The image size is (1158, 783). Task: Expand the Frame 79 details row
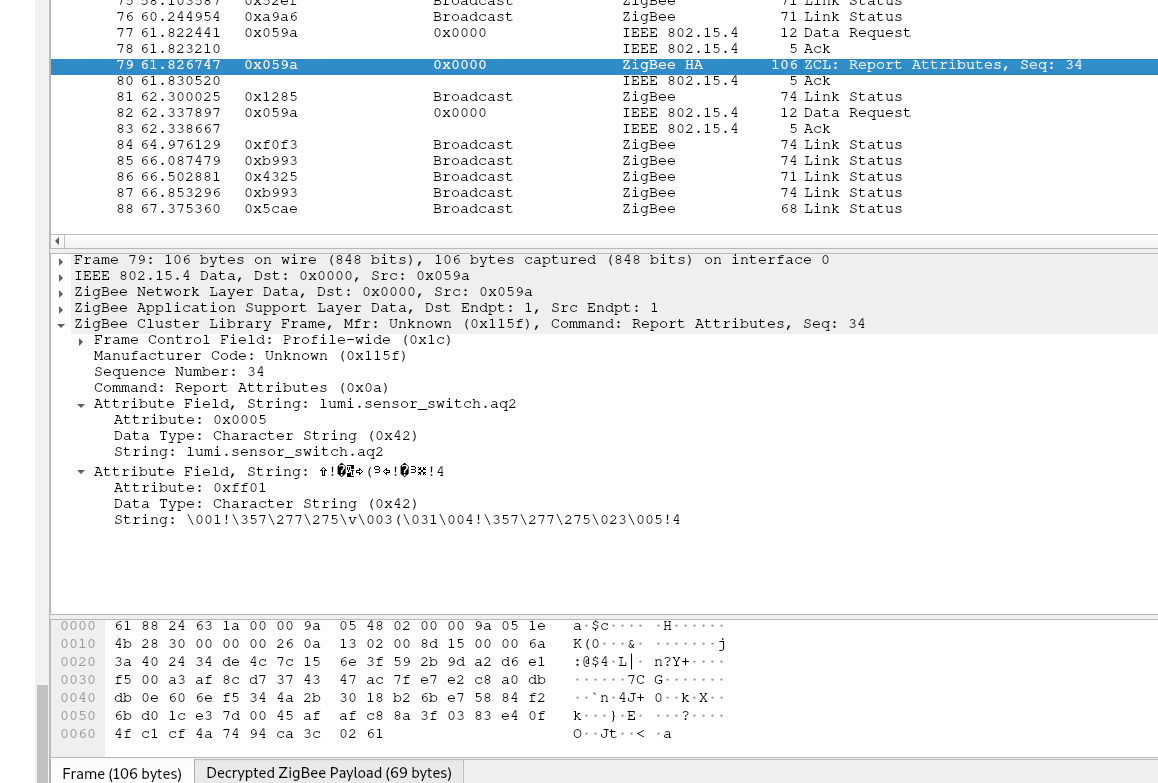coord(61,261)
